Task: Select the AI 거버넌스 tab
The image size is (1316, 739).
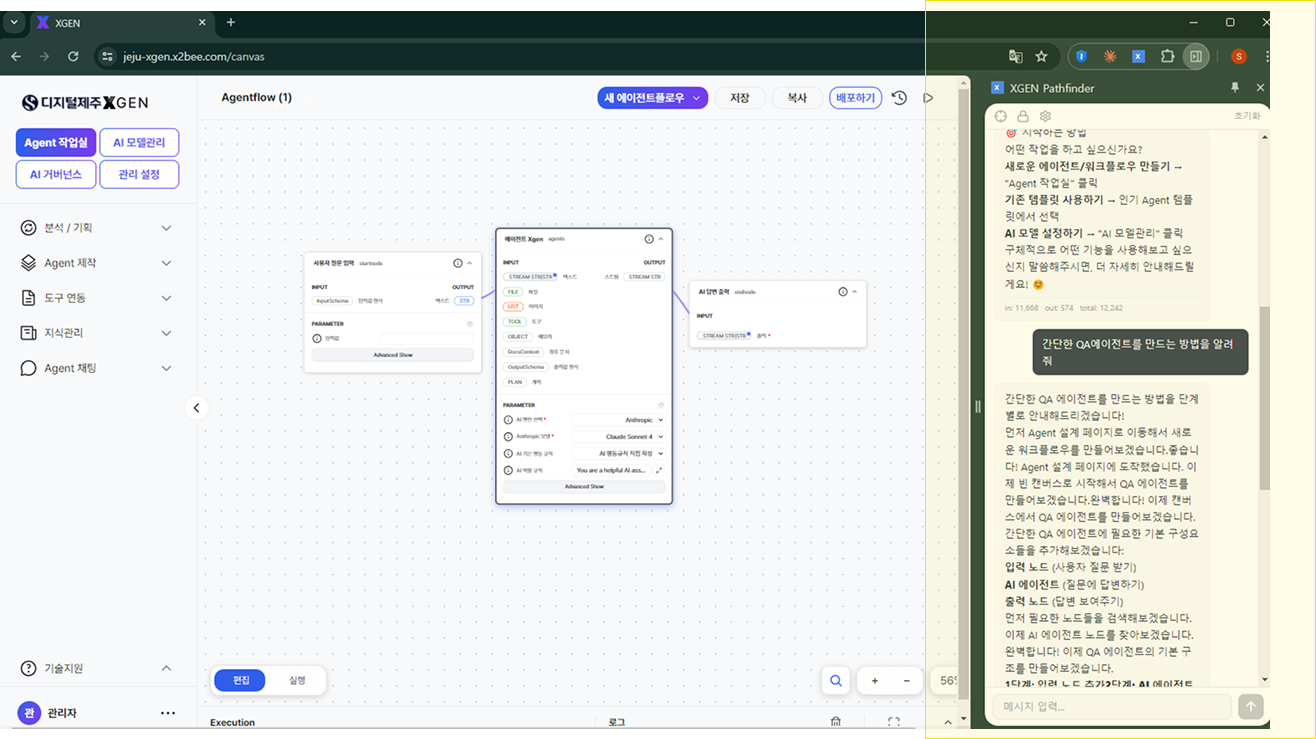Action: point(56,174)
